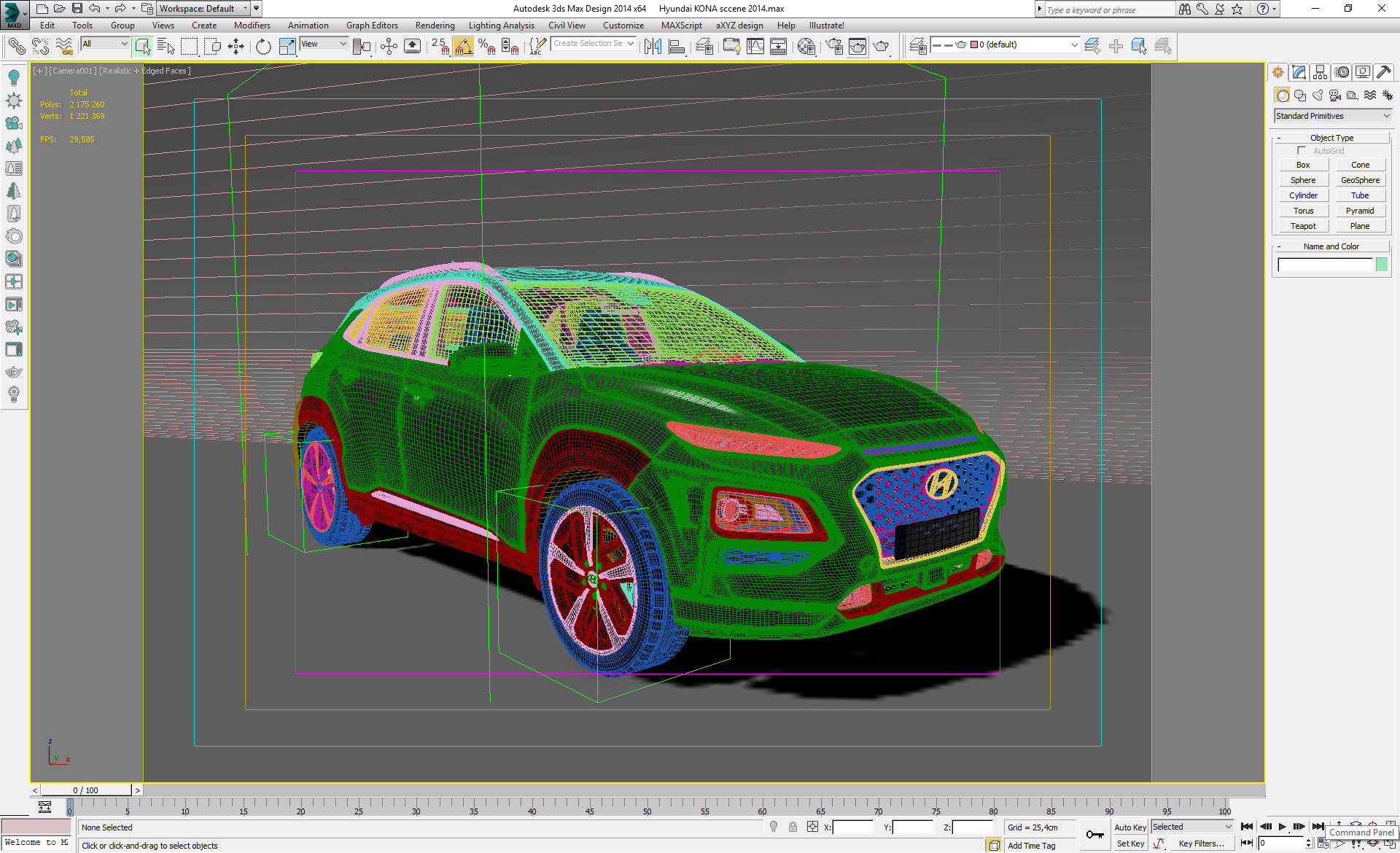The width and height of the screenshot is (1400, 853).
Task: Switch to the Utilities panel hammer tab
Action: pos(1383,72)
